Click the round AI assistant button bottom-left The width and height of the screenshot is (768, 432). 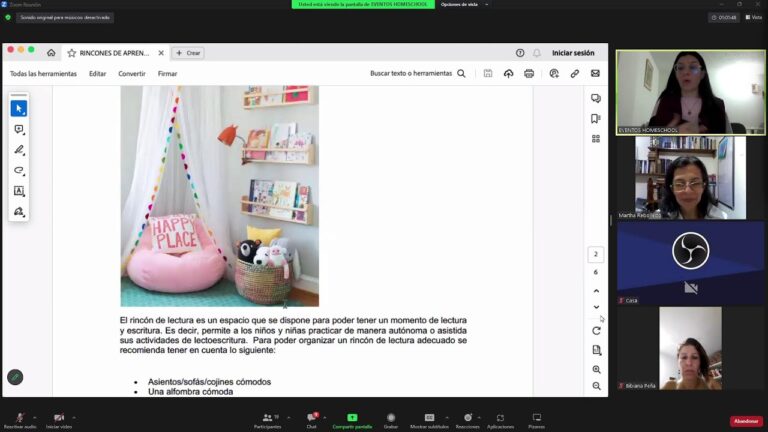pyautogui.click(x=15, y=377)
